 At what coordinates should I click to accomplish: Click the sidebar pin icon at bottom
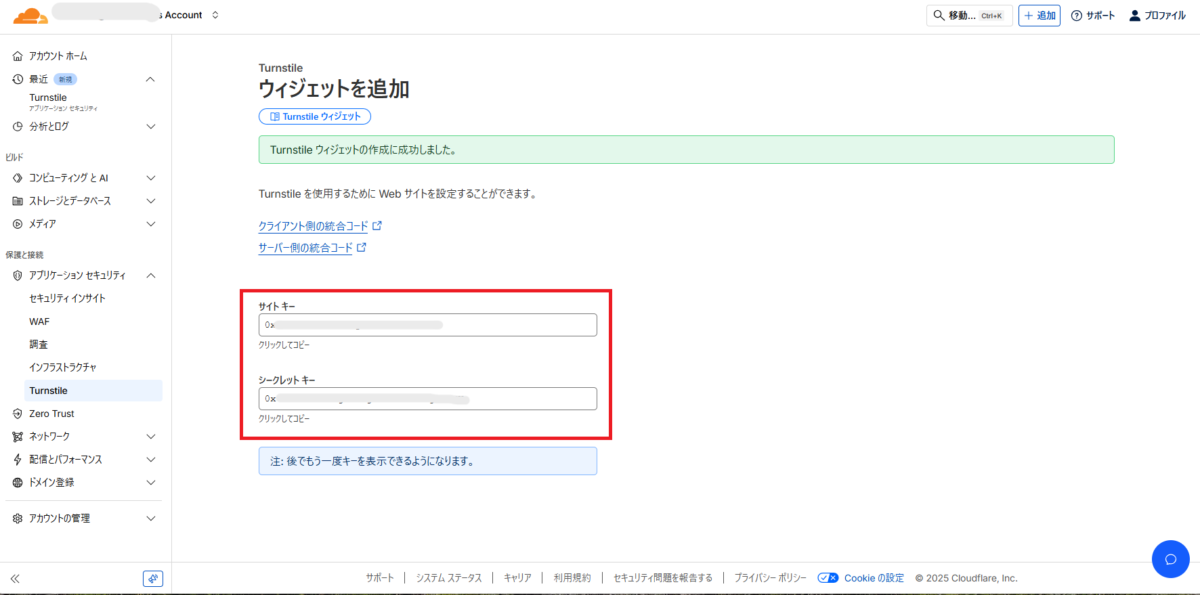point(153,578)
